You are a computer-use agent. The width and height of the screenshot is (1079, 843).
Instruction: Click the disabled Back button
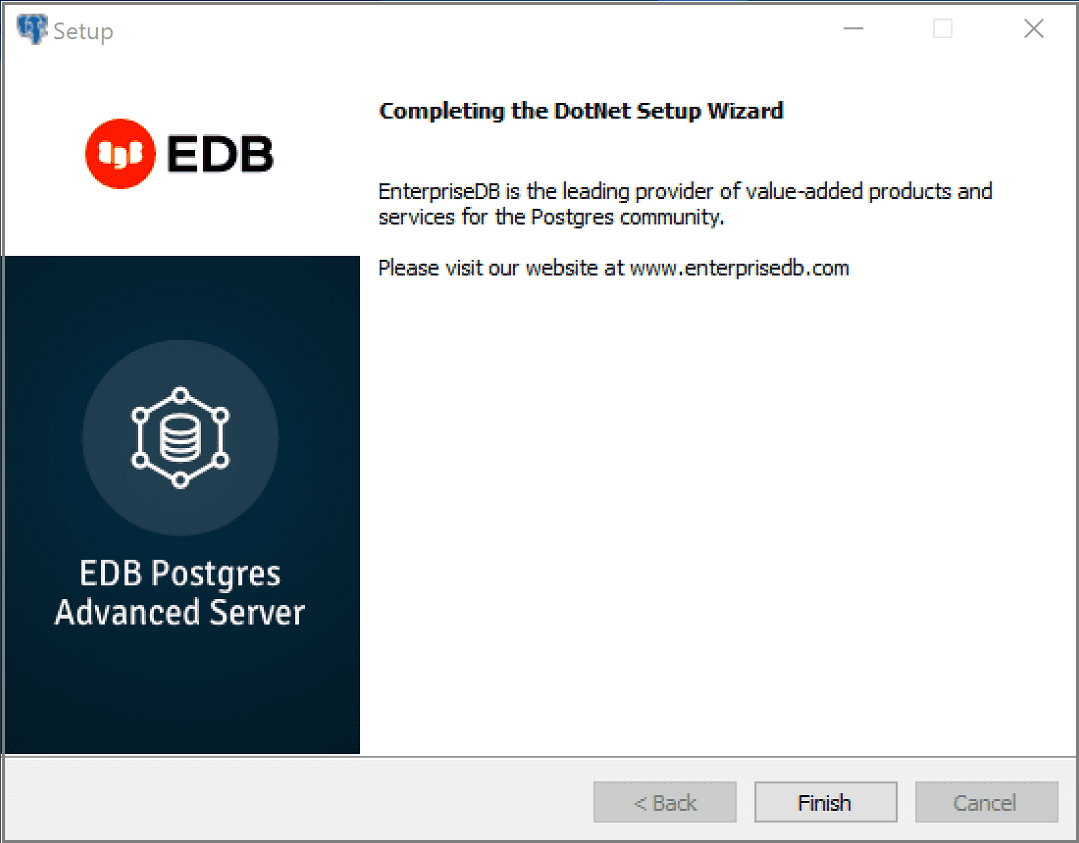click(665, 803)
